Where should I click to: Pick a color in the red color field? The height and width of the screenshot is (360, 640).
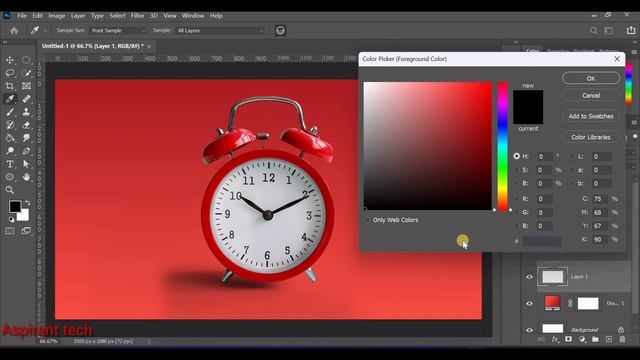click(x=428, y=146)
